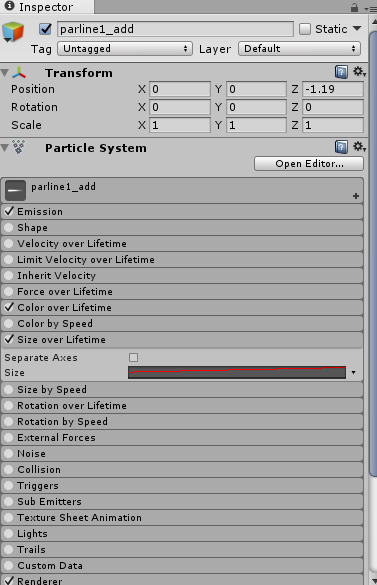Toggle the object active checkbox

point(46,29)
